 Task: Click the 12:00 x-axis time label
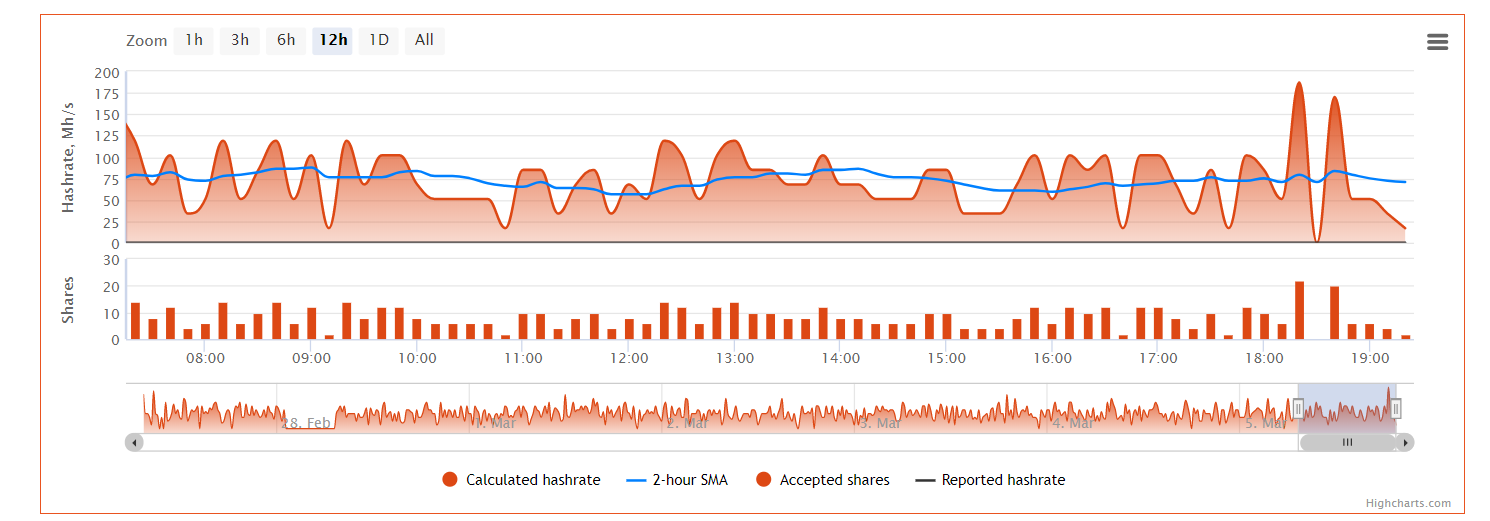pyautogui.click(x=629, y=358)
